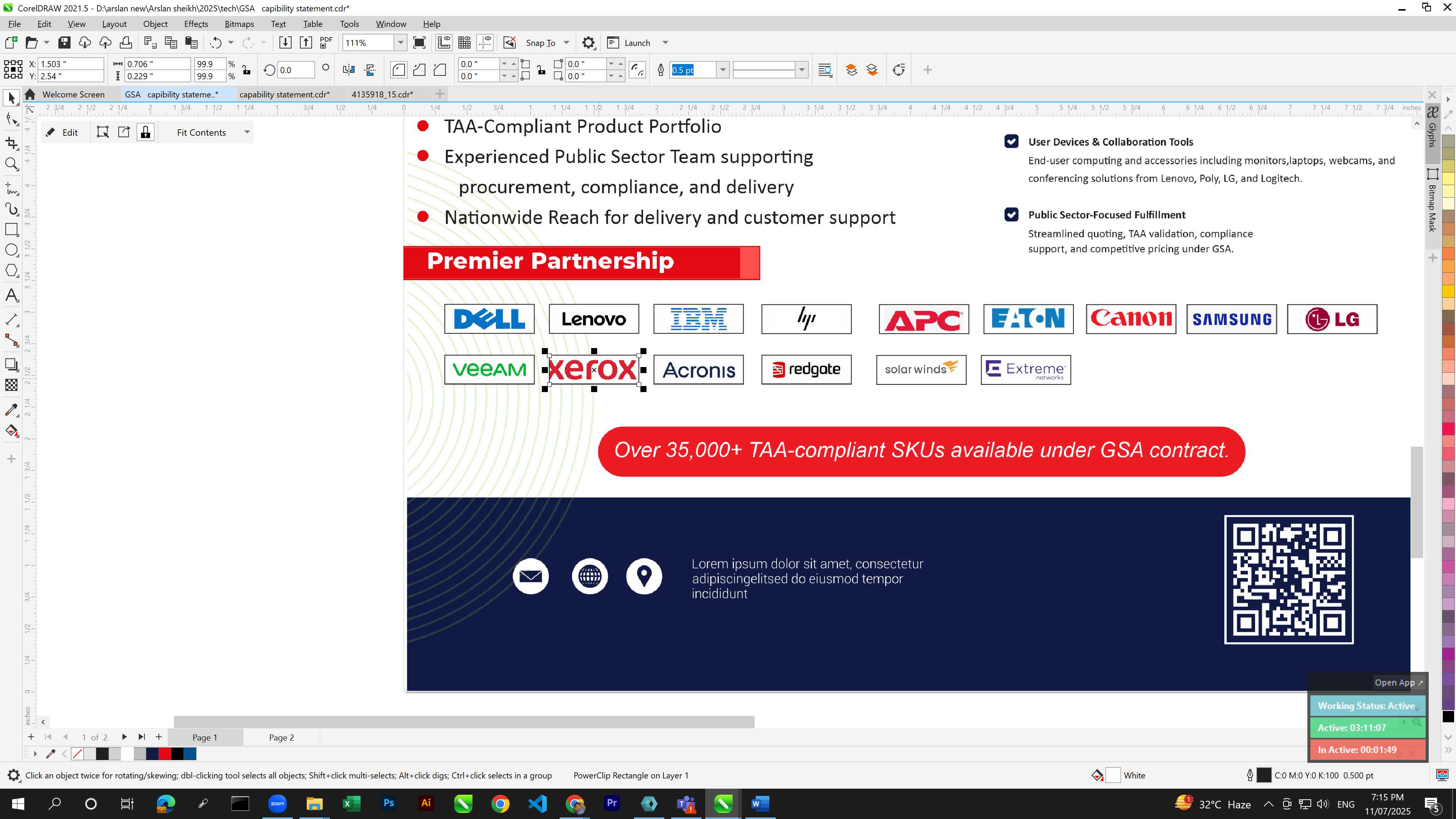
Task: Select the Color Eyedropper tool
Action: [11, 409]
